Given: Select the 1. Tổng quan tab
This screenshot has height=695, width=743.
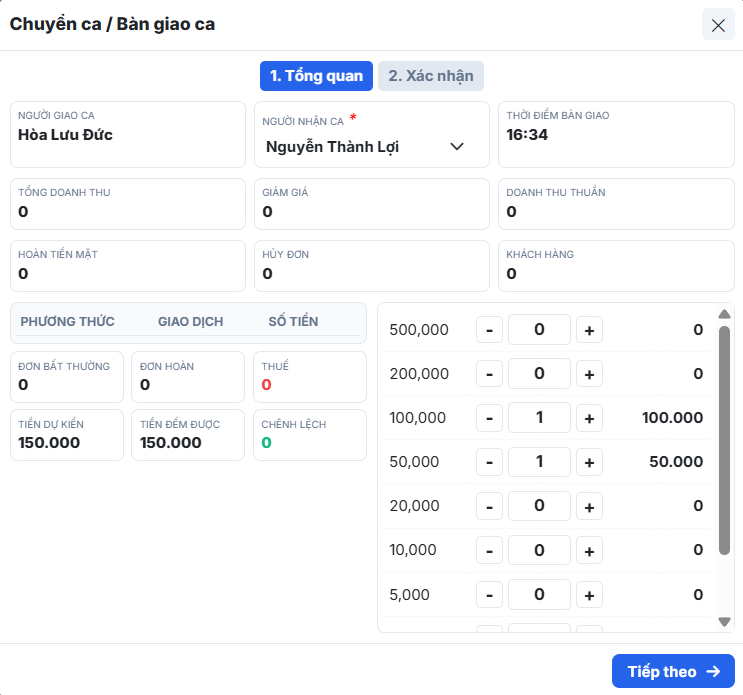Looking at the screenshot, I should pos(316,76).
